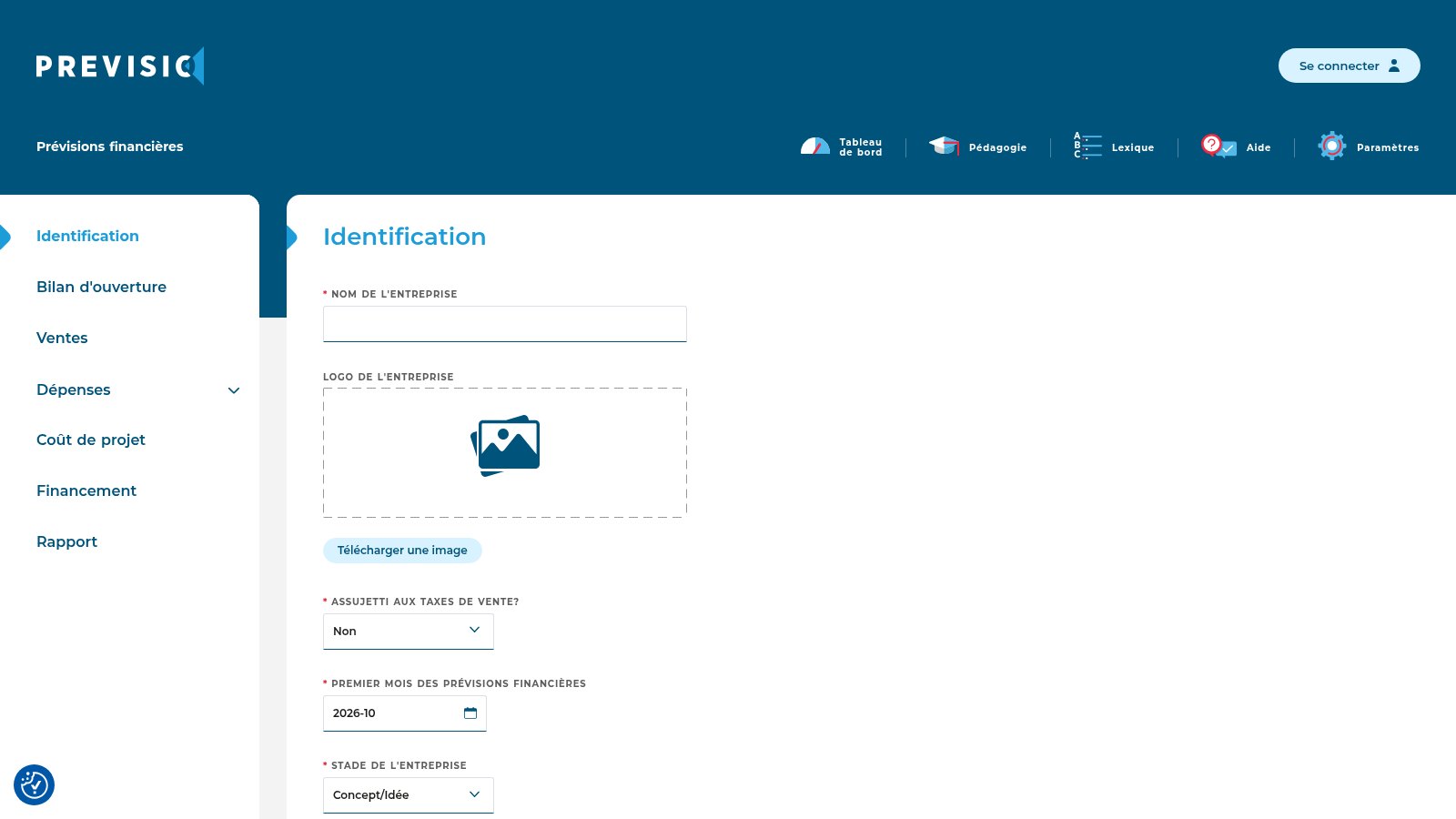Click the user icon in Se connecter

(x=1394, y=66)
